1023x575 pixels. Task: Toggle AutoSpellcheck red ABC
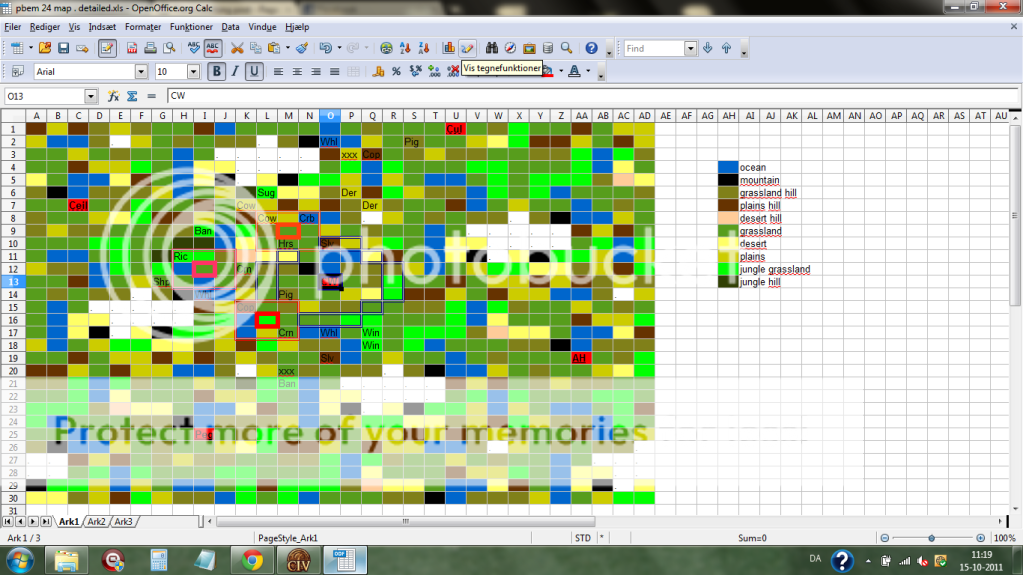tap(213, 48)
